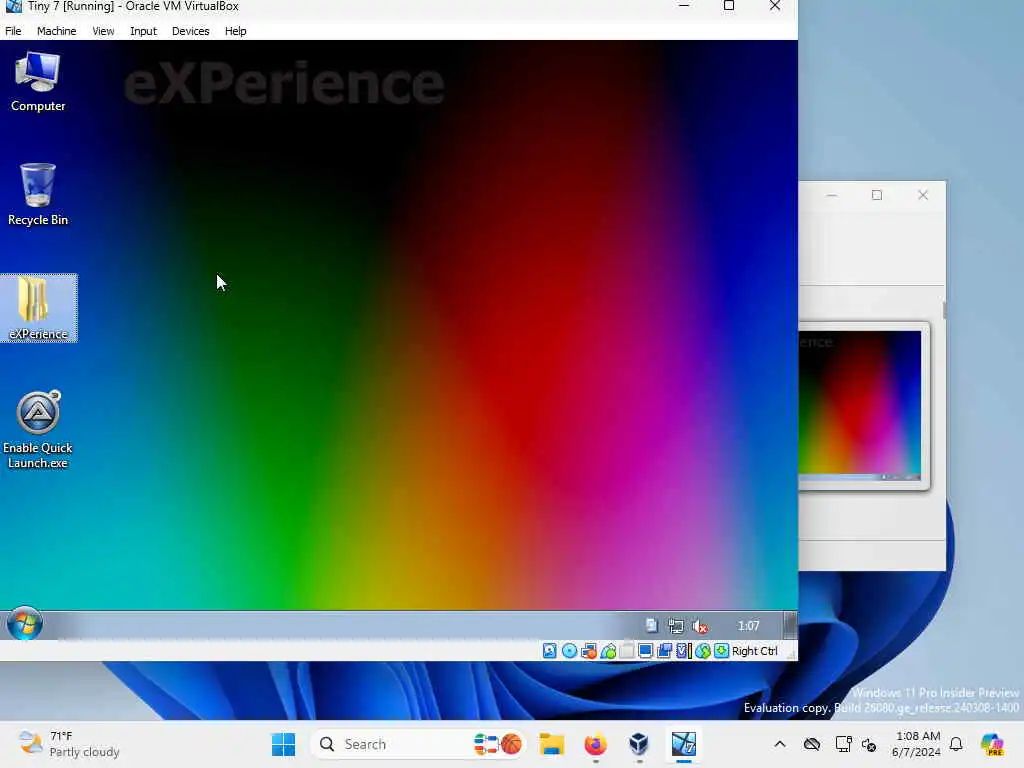Image resolution: width=1024 pixels, height=768 pixels.
Task: Click the host muted volume tray icon
Action: [869, 744]
